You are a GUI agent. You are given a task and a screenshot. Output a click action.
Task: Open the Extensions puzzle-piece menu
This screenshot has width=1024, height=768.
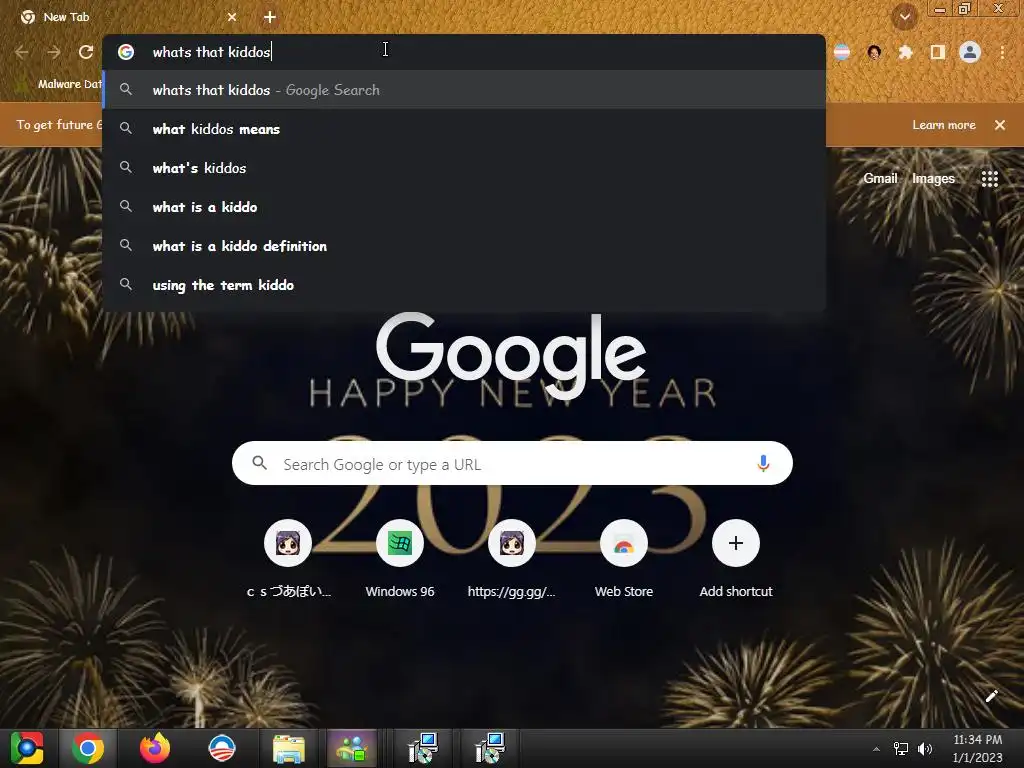point(906,52)
